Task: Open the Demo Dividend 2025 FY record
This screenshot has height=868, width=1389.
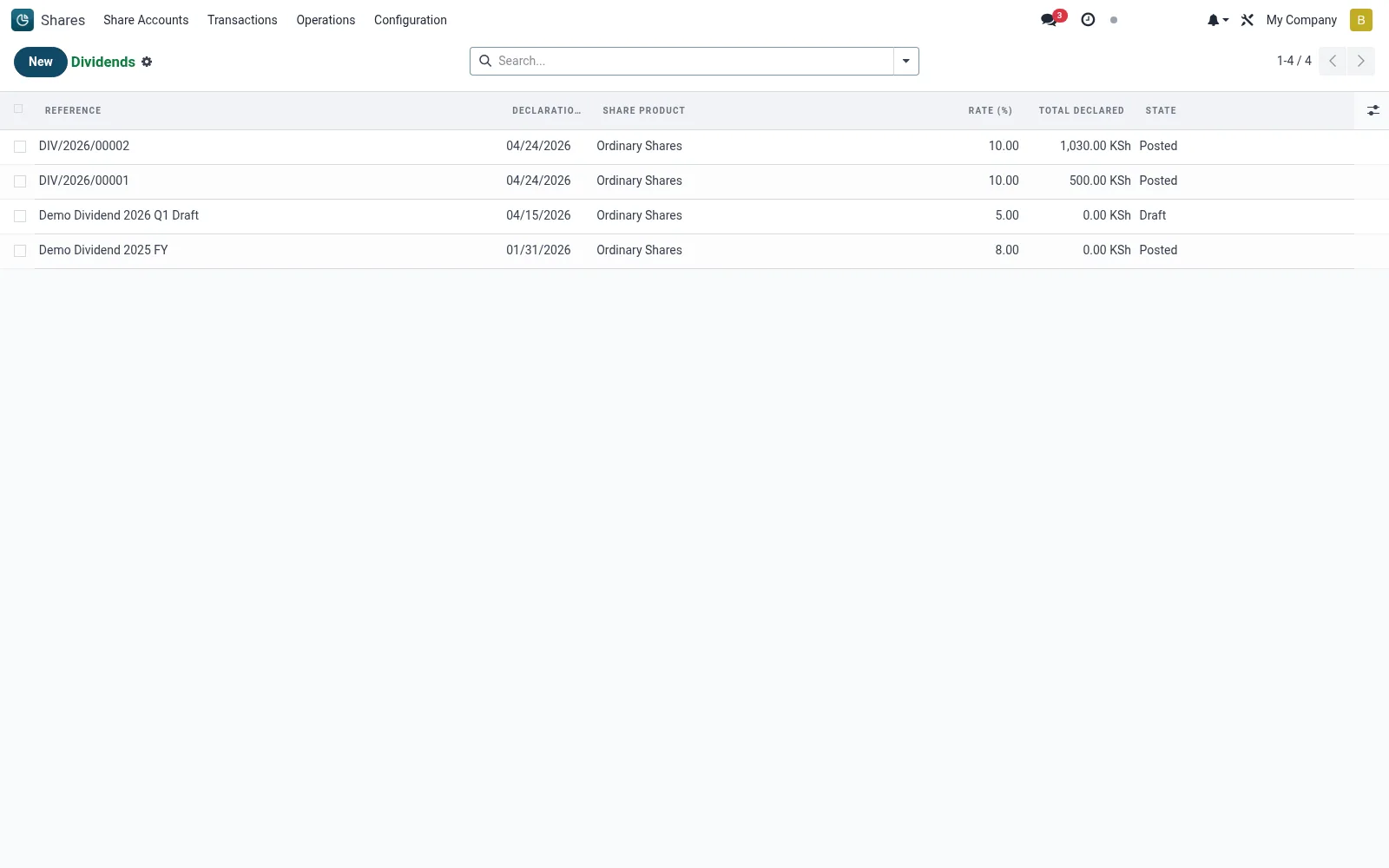Action: tap(103, 250)
